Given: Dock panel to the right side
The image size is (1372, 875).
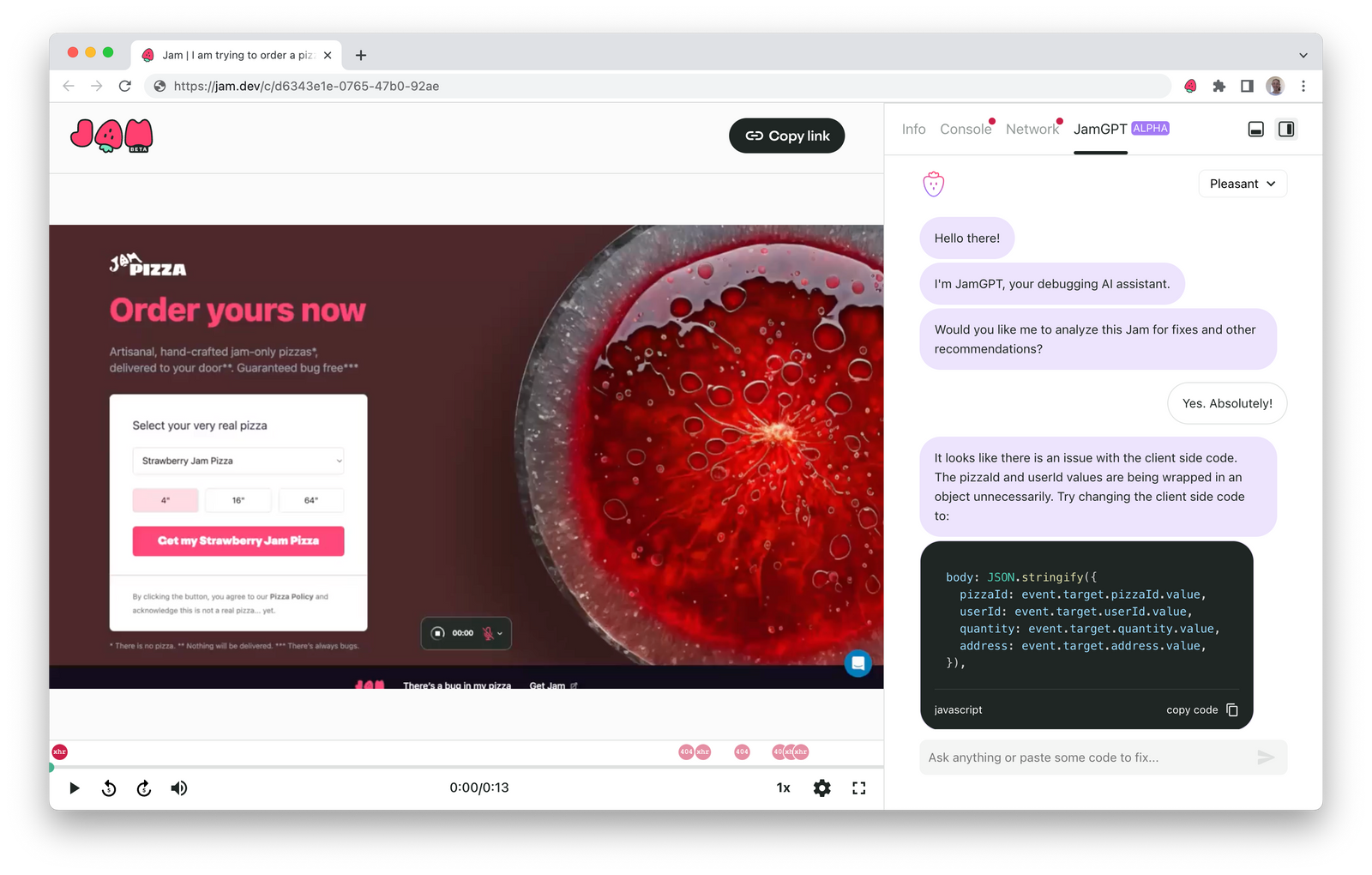Looking at the screenshot, I should (1286, 130).
